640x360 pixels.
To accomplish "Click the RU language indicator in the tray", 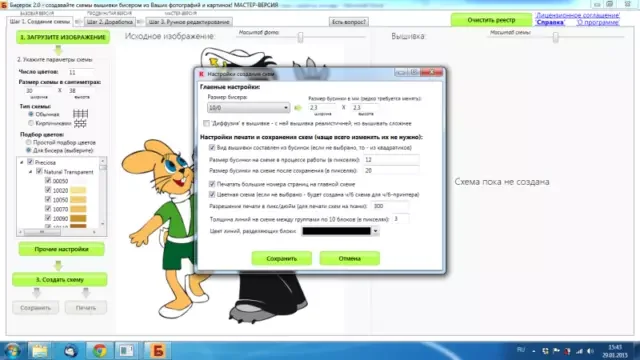I will tap(521, 350).
